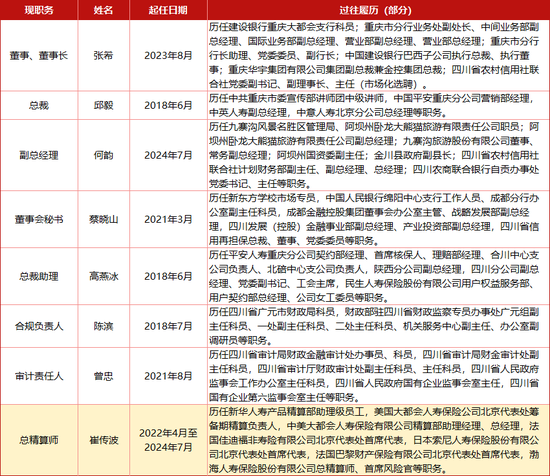Select 2024年7月 in the 副总经理 row
Viewport: 550px width, 476px height.
coord(168,155)
